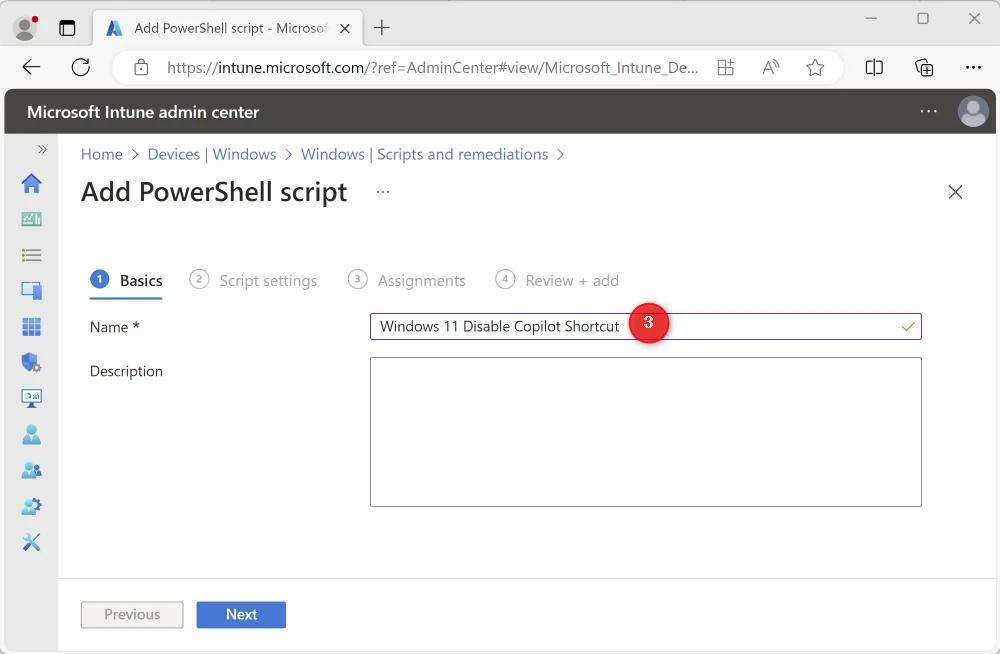The height and width of the screenshot is (654, 1000).
Task: Select the Assignments step tab
Action: [x=406, y=281]
